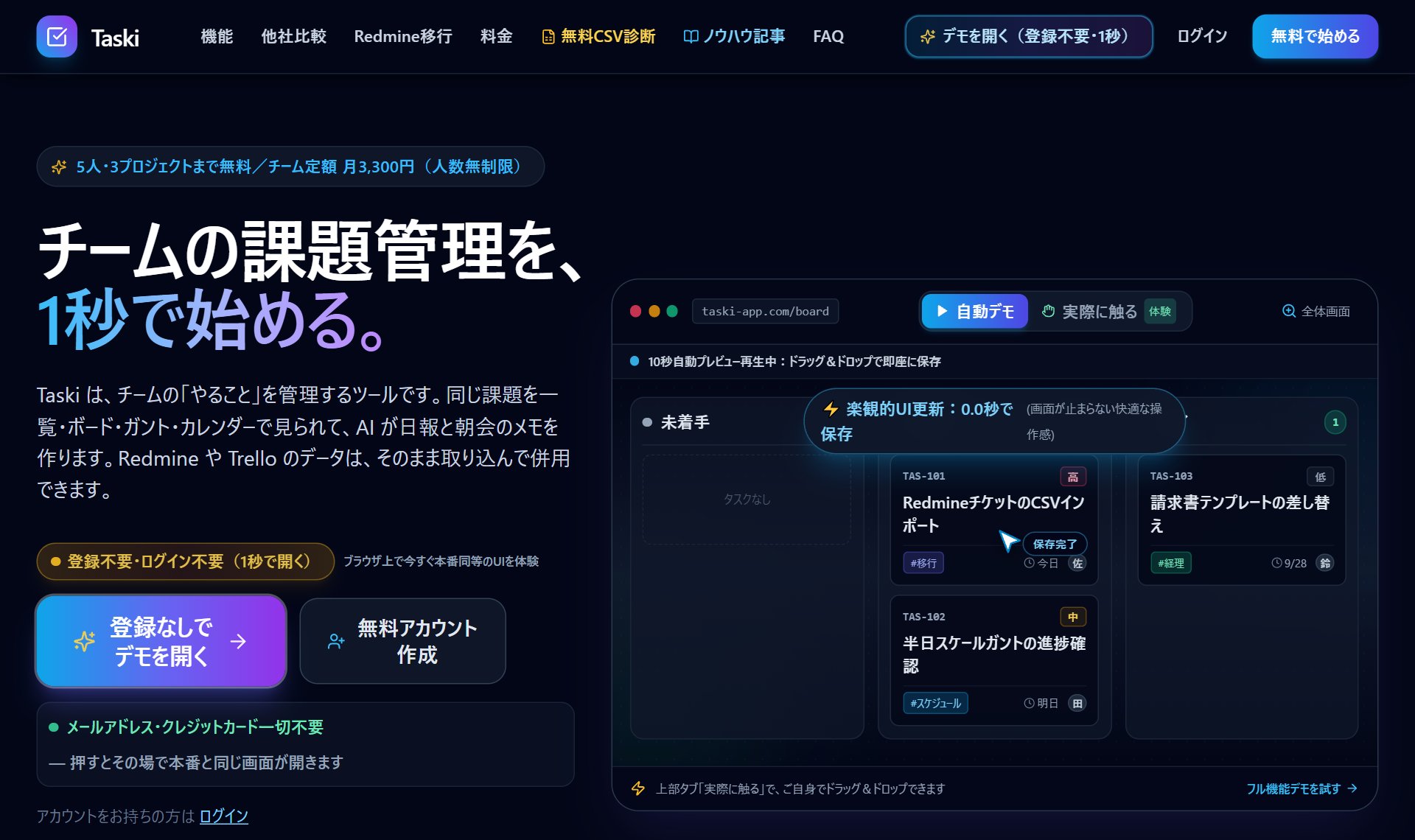Screen dimensions: 1415x840
Task: Open the 請求書テンプレートの差し替え task card
Action: [1241, 520]
